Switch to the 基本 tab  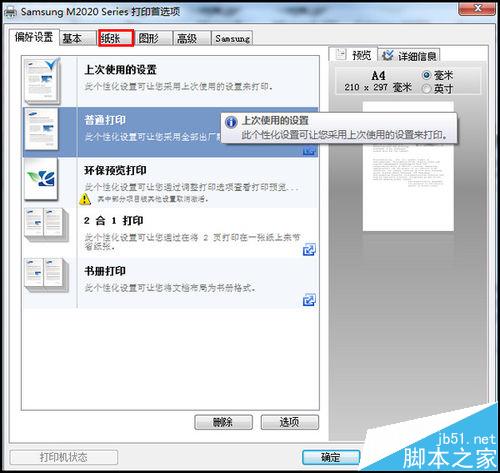(x=78, y=38)
